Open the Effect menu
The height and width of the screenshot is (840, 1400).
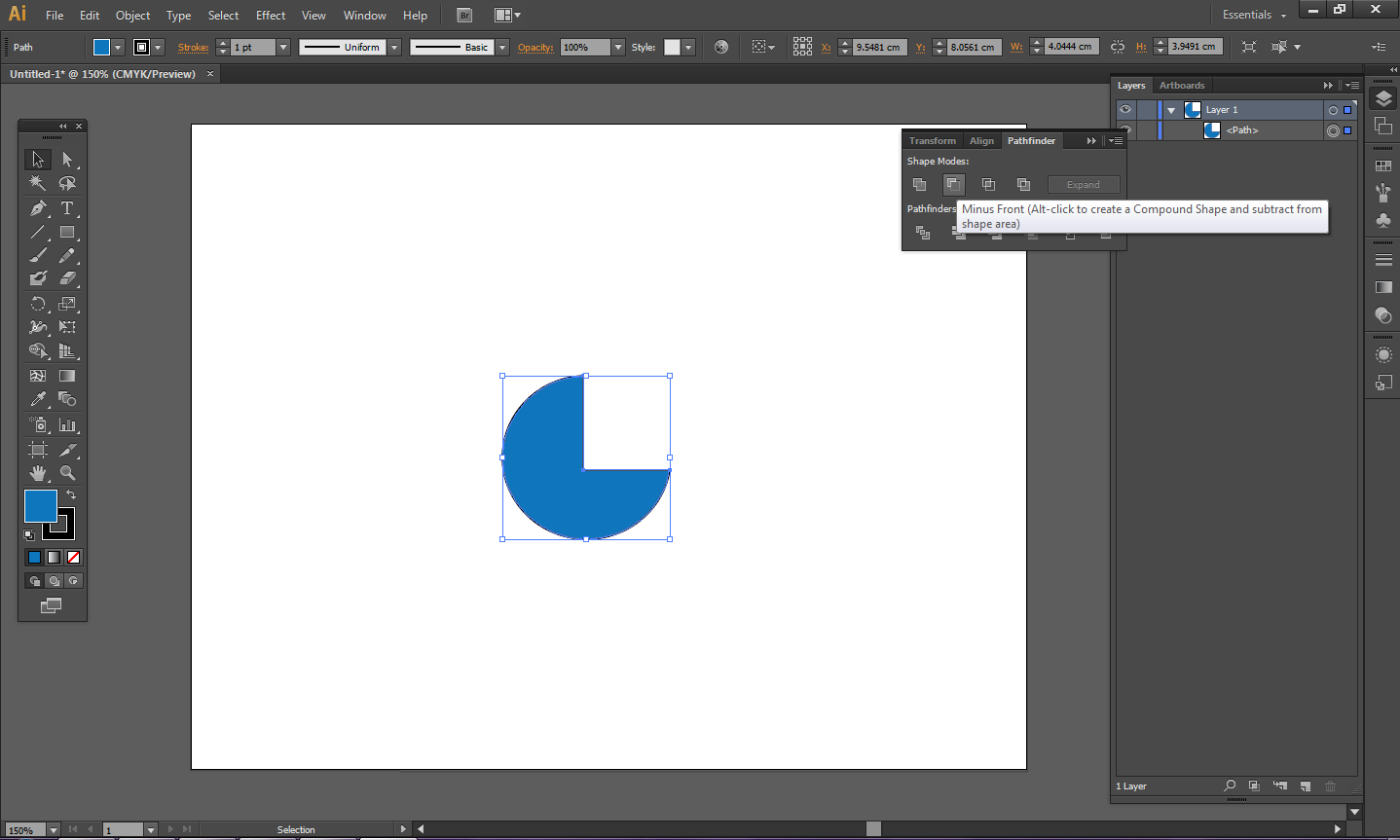[x=271, y=16]
